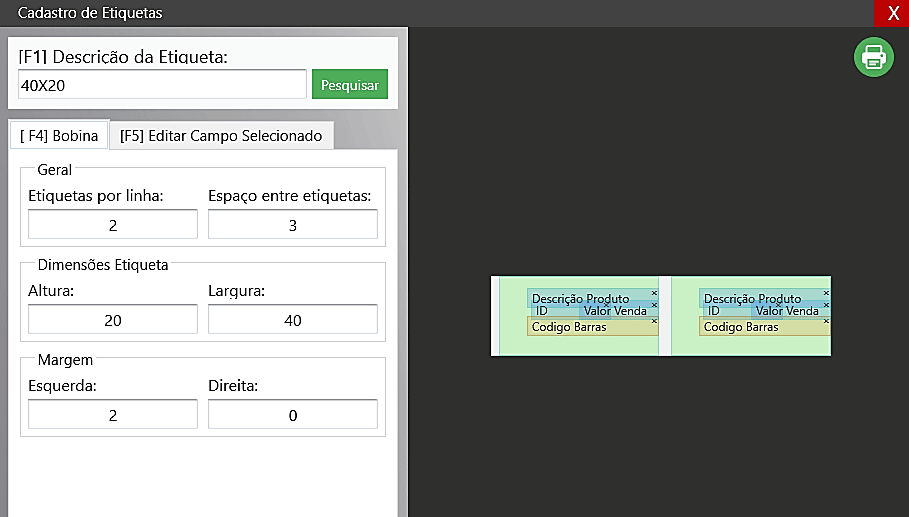
Task: Remove Valor Venda field from right label
Action: pyautogui.click(x=826, y=305)
